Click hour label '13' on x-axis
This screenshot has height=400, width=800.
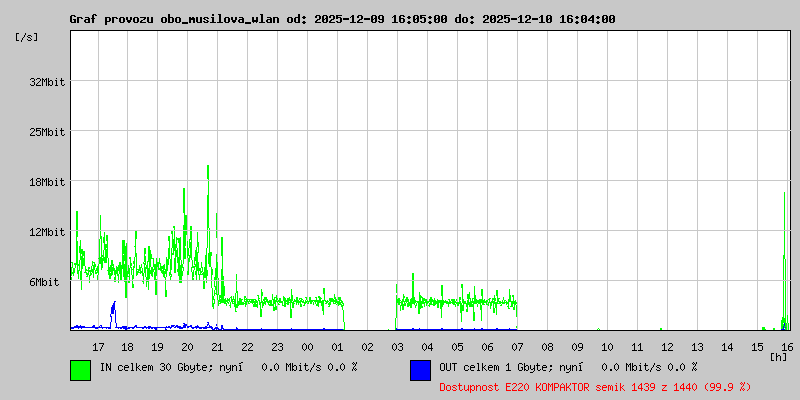click(697, 347)
